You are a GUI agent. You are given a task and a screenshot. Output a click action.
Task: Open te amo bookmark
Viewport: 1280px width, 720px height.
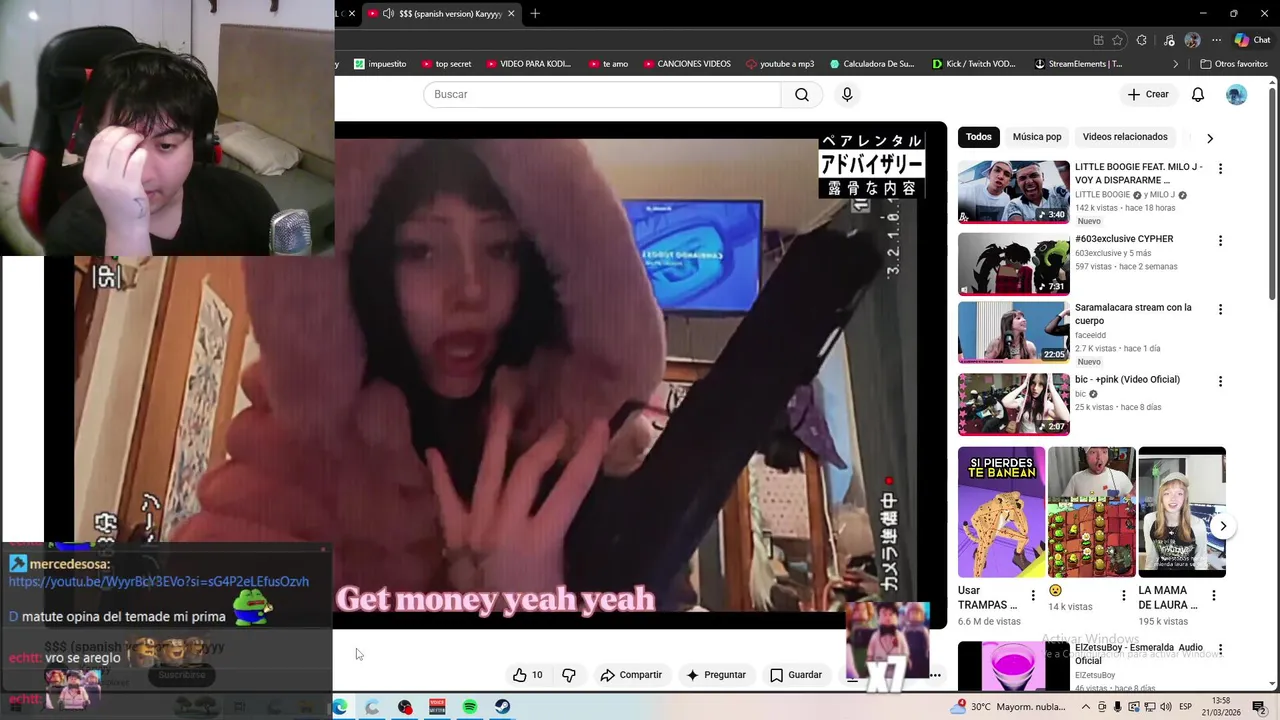point(608,64)
